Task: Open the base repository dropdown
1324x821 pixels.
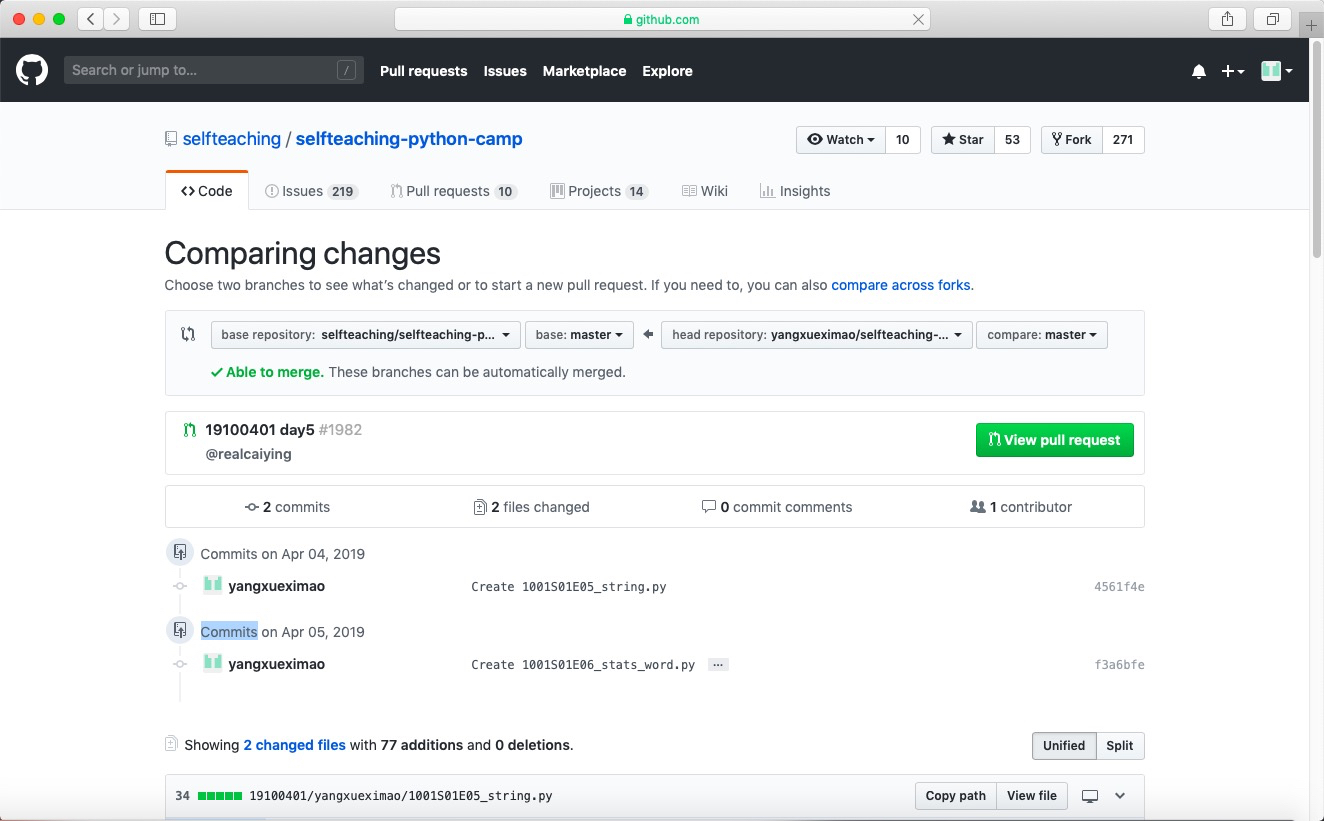Action: pyautogui.click(x=366, y=334)
